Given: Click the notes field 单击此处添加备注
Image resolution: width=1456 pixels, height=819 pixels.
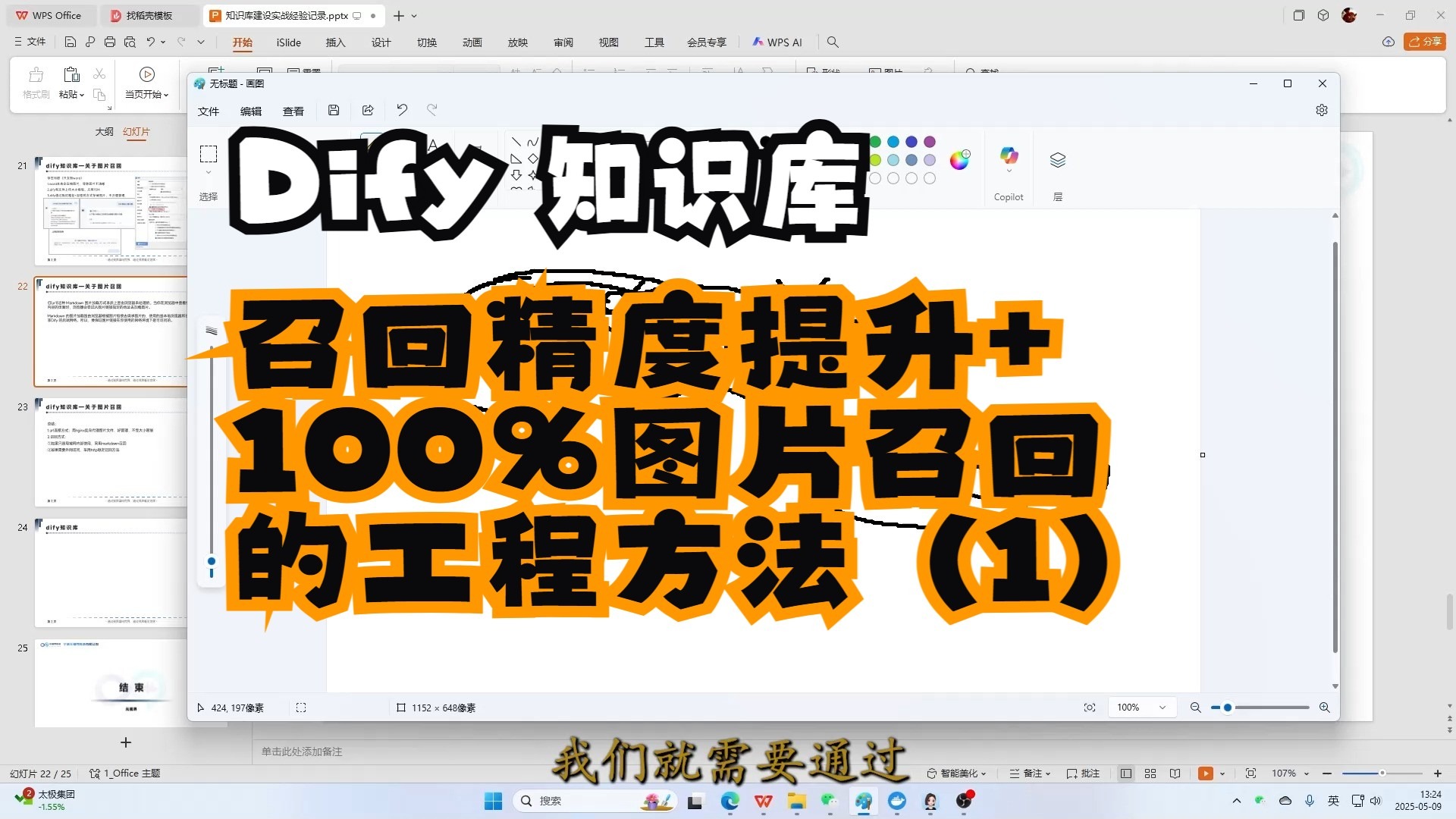Looking at the screenshot, I should click(x=302, y=752).
